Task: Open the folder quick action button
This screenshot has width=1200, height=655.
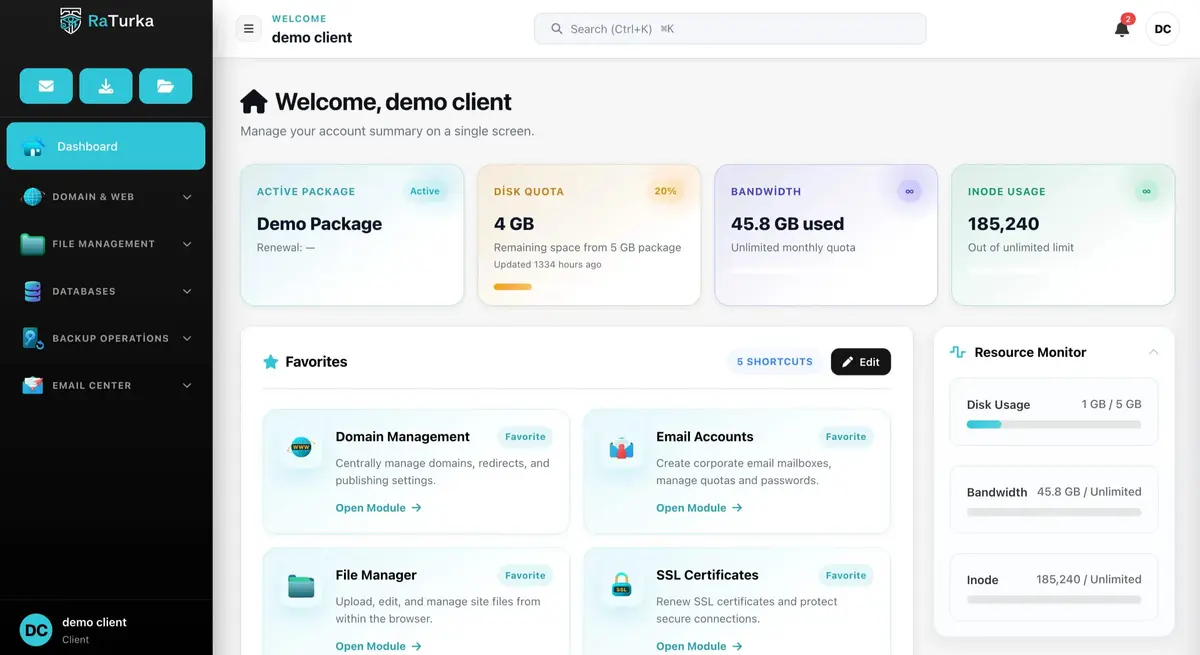Action: coord(166,86)
